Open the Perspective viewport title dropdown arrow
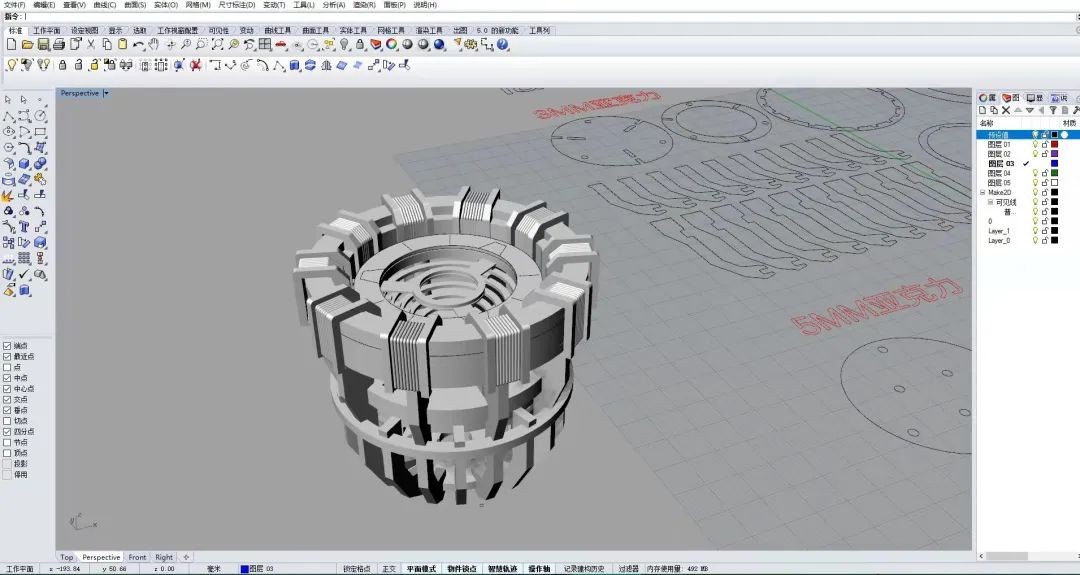 [x=106, y=93]
